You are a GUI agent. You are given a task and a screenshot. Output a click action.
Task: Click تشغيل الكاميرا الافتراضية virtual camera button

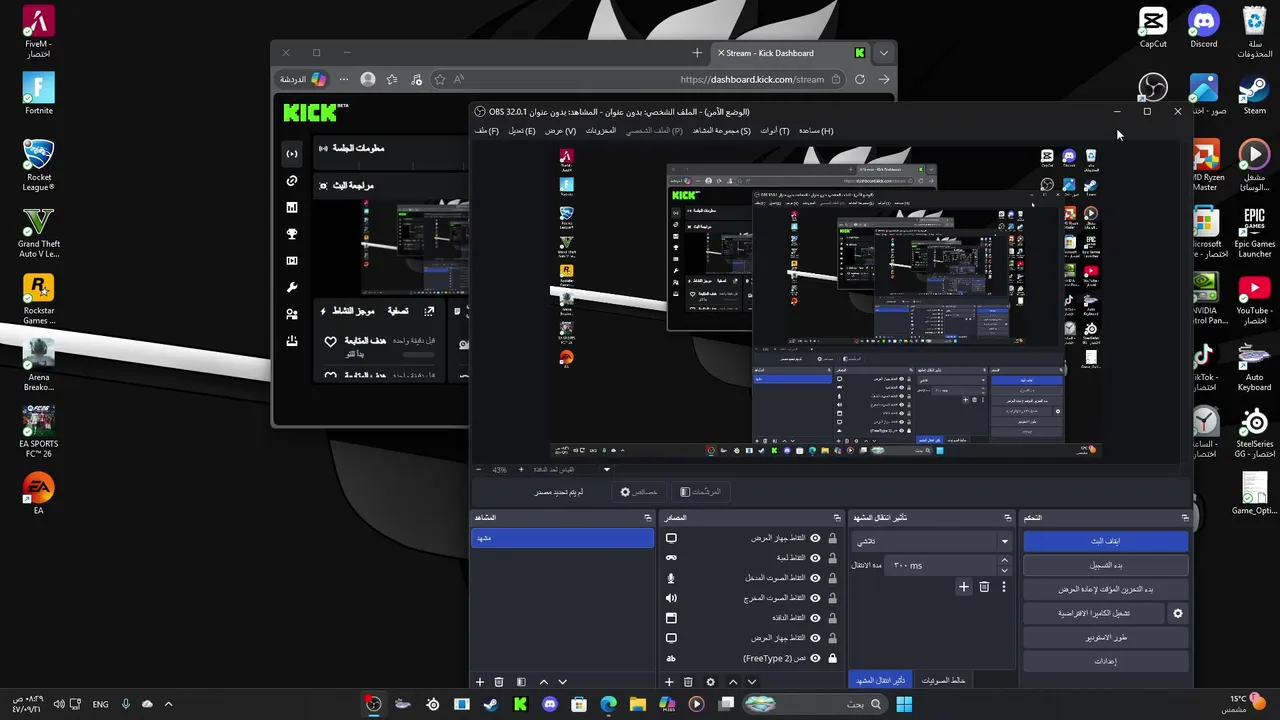[1094, 613]
